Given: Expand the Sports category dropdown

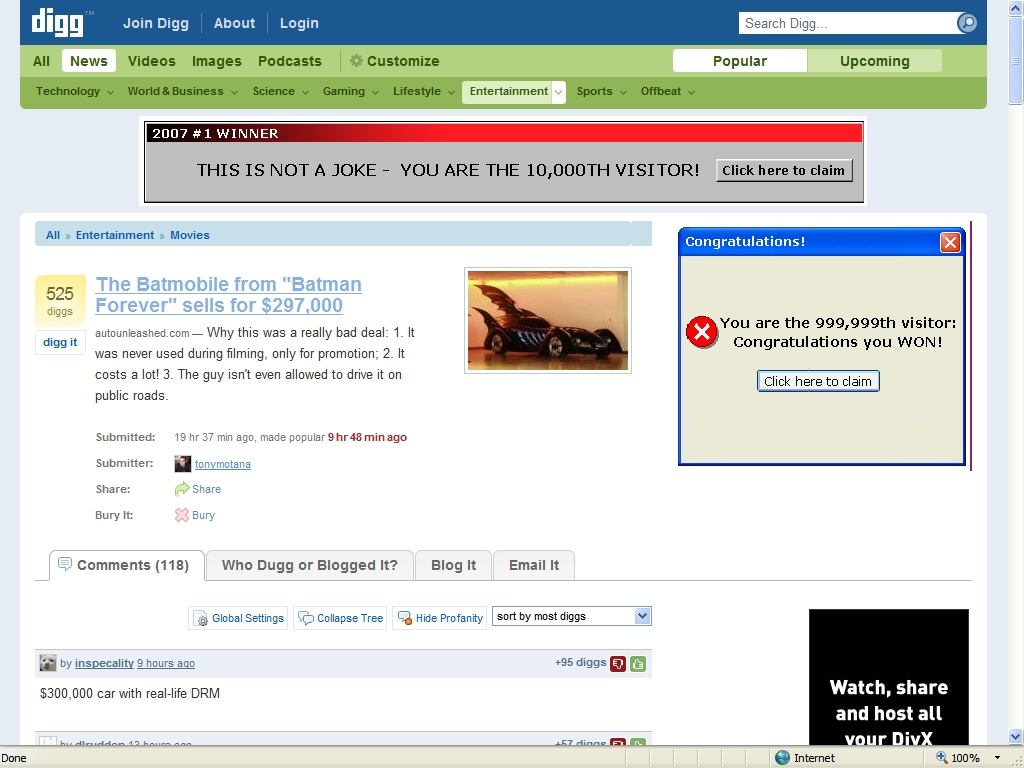Looking at the screenshot, I should [623, 92].
